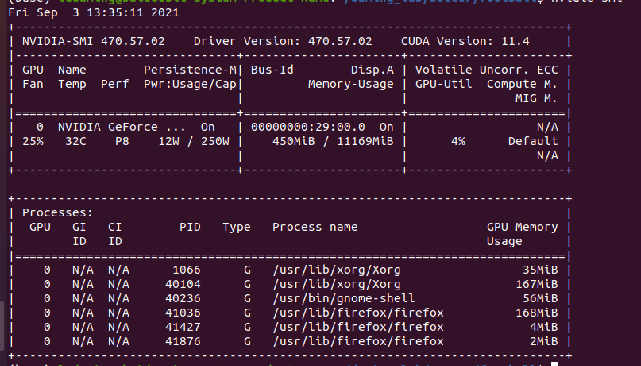Click the 167MiB Xorg memory usage
Image resolution: width=641 pixels, height=366 pixels.
coord(536,284)
